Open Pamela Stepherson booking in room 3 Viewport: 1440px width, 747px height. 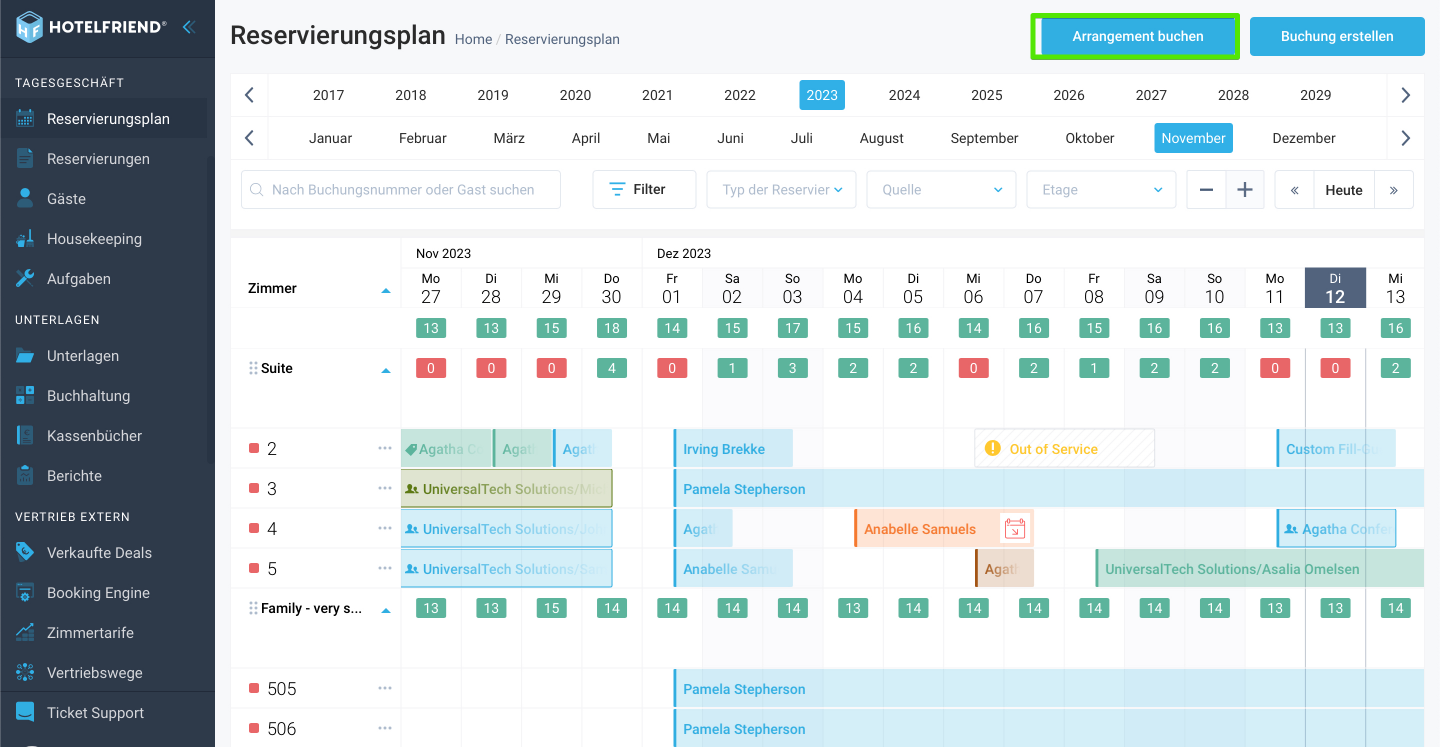tap(1048, 488)
